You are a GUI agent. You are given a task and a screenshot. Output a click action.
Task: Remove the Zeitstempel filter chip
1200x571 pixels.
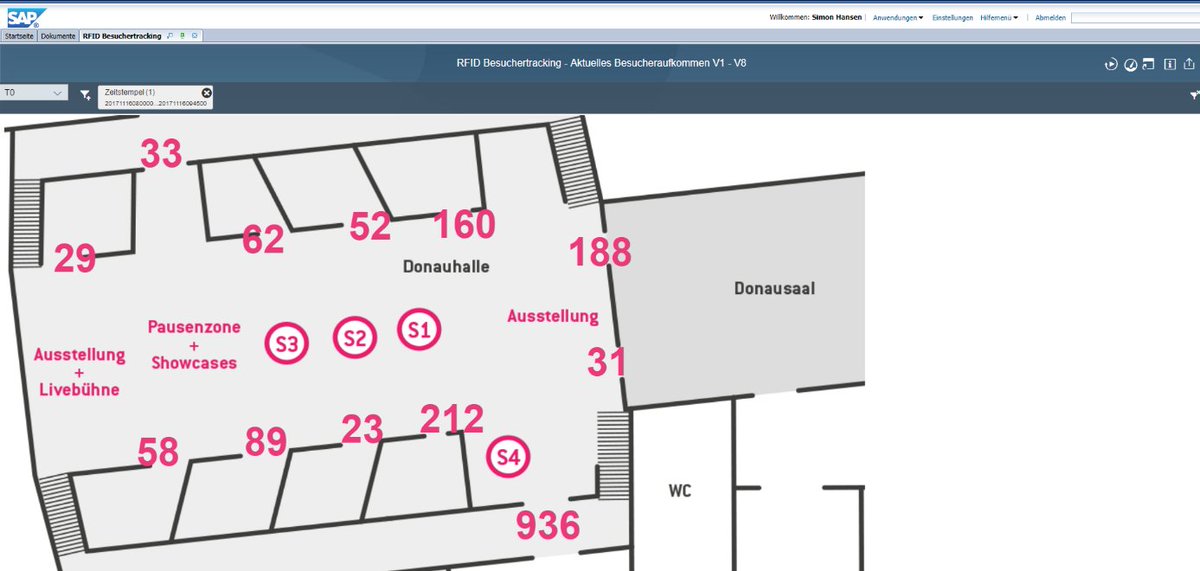pyautogui.click(x=206, y=92)
